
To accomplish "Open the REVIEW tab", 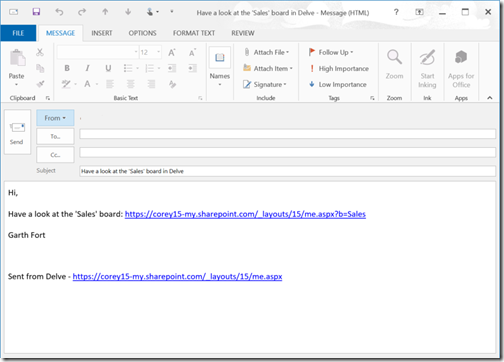I will point(243,33).
